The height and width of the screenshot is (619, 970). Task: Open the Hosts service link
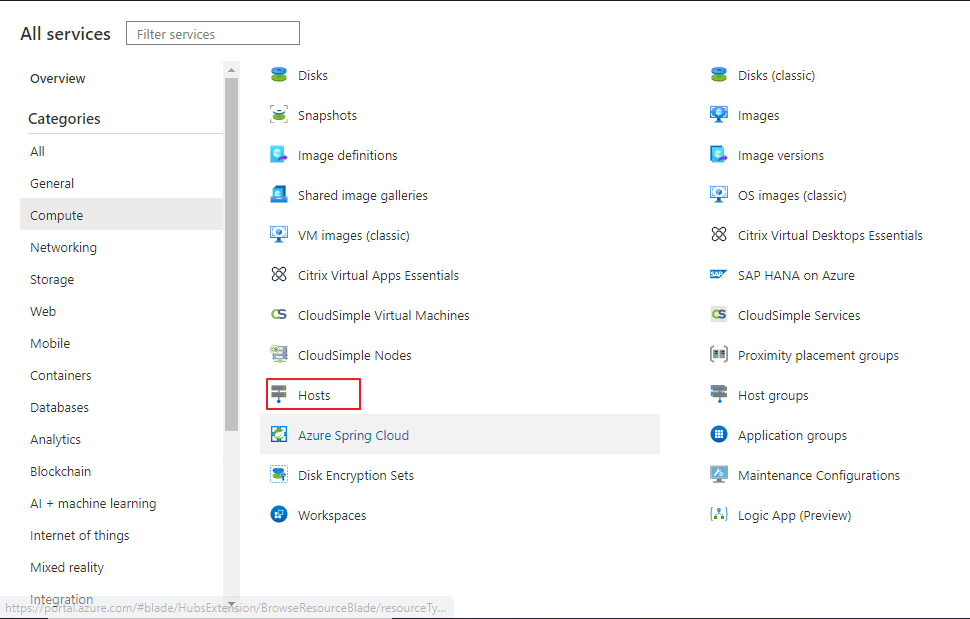tap(314, 395)
